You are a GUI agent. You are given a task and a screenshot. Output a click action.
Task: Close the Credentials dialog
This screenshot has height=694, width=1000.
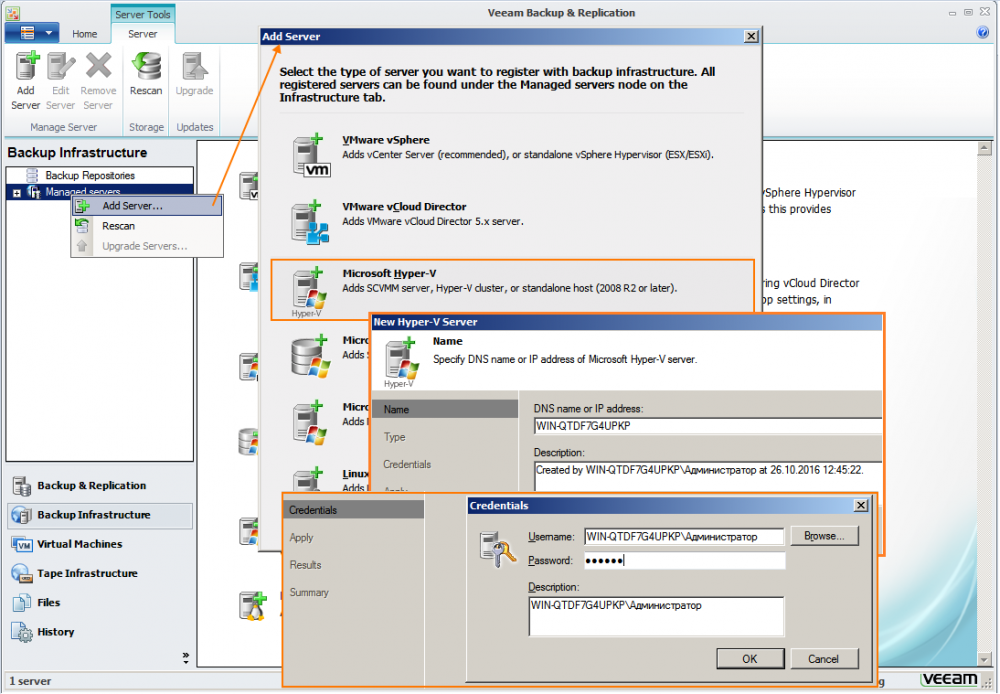[x=861, y=505]
